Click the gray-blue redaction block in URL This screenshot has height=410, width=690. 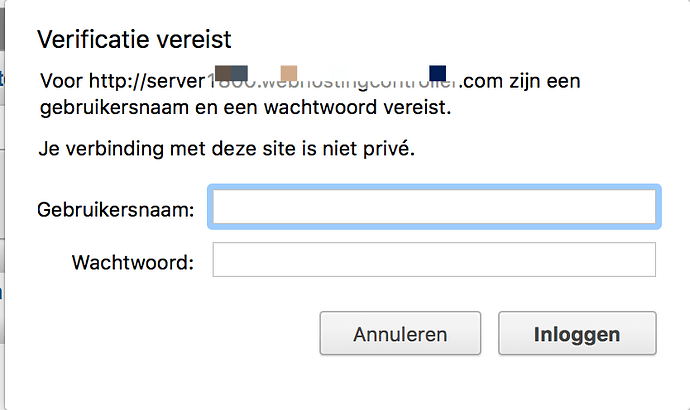239,73
